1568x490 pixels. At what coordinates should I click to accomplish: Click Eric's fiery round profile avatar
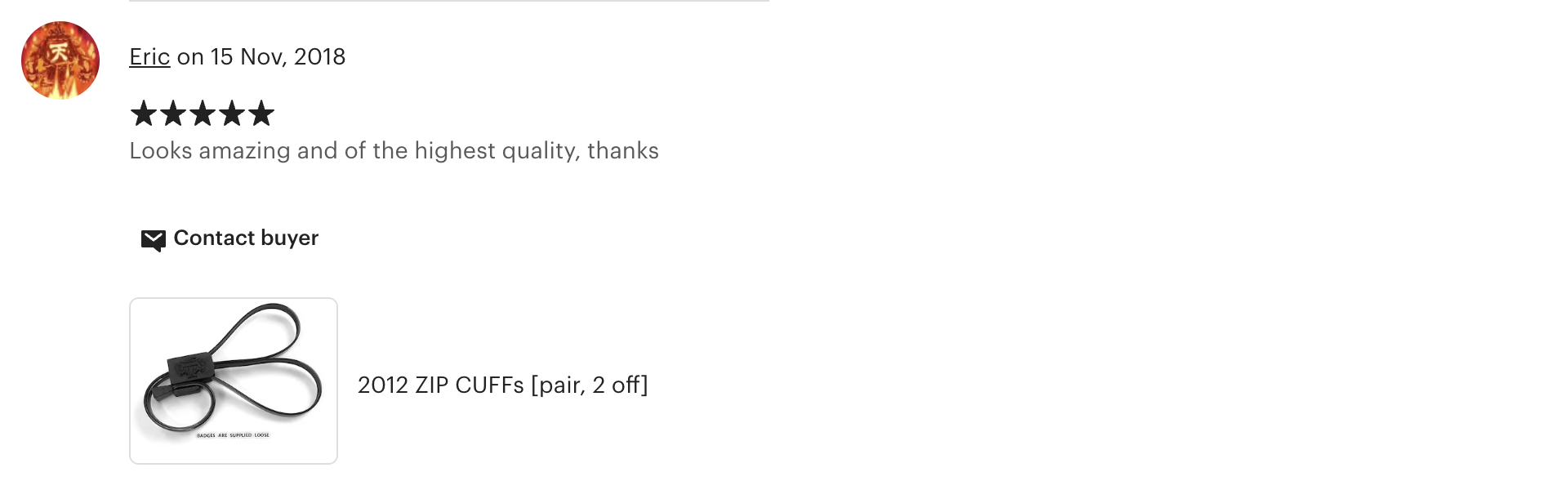point(60,60)
